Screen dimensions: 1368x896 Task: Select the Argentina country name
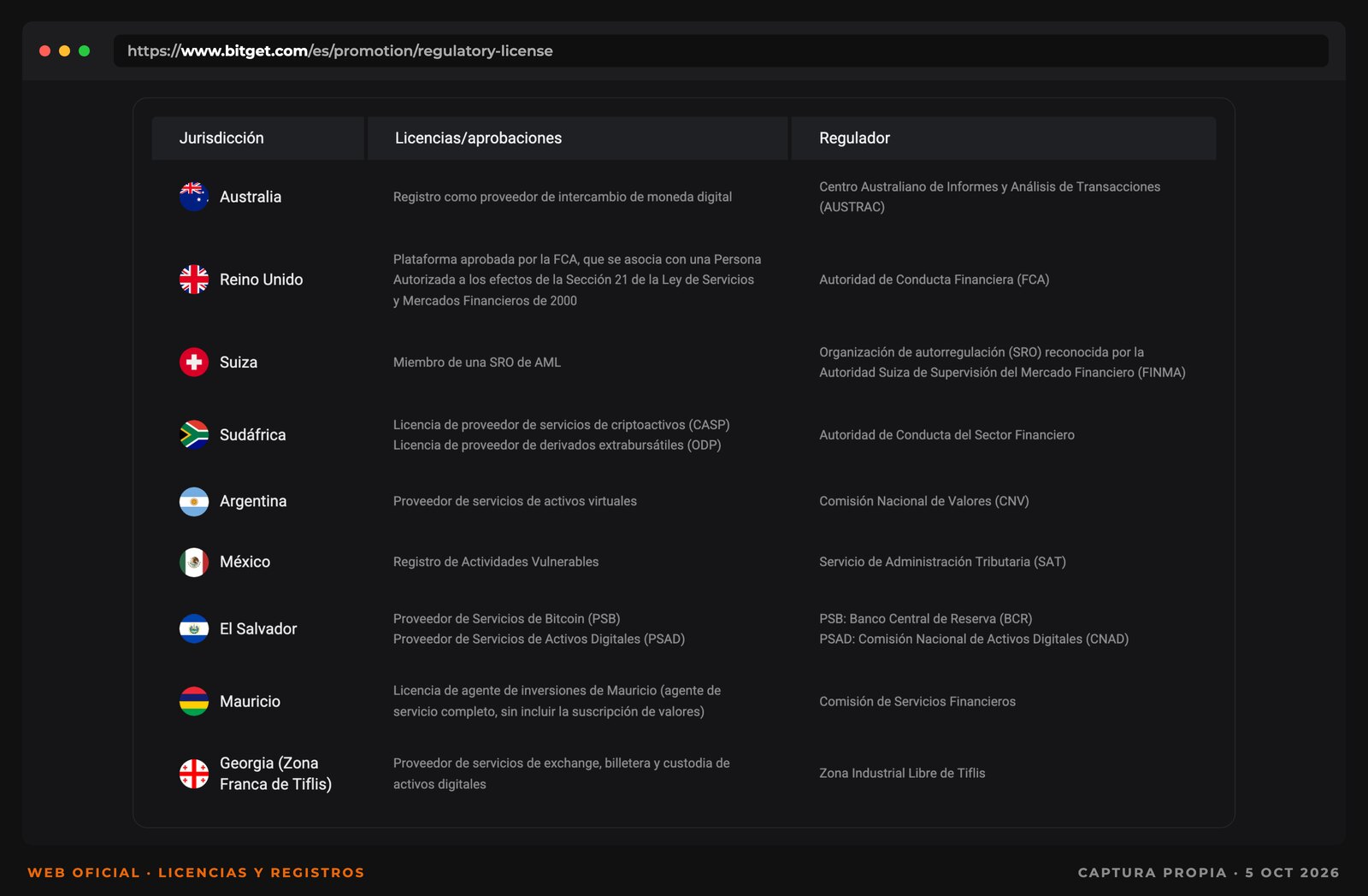(x=253, y=501)
